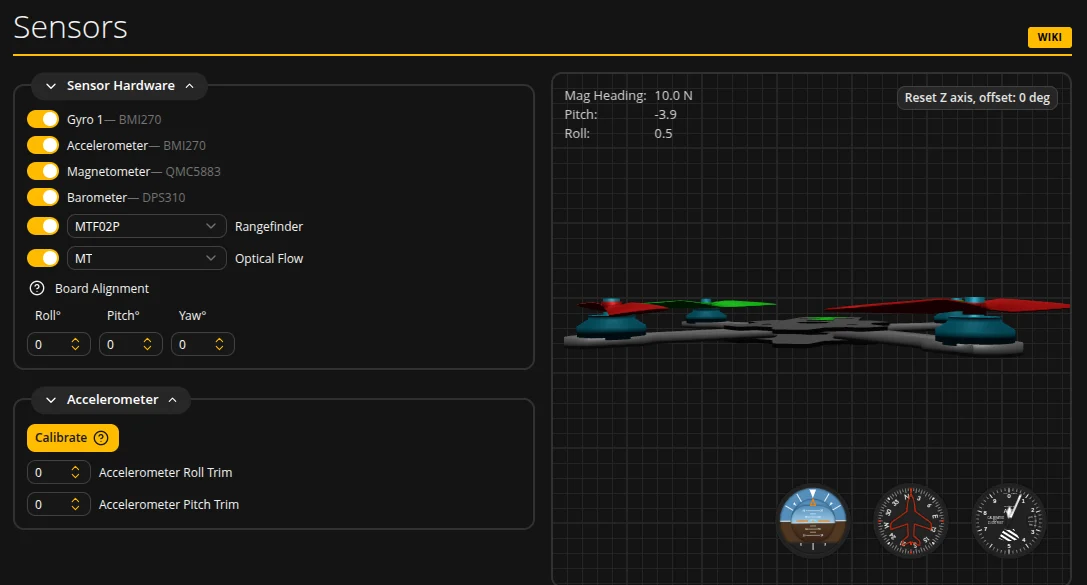Click the Board Alignment help icon
1087x585 pixels.
click(37, 288)
